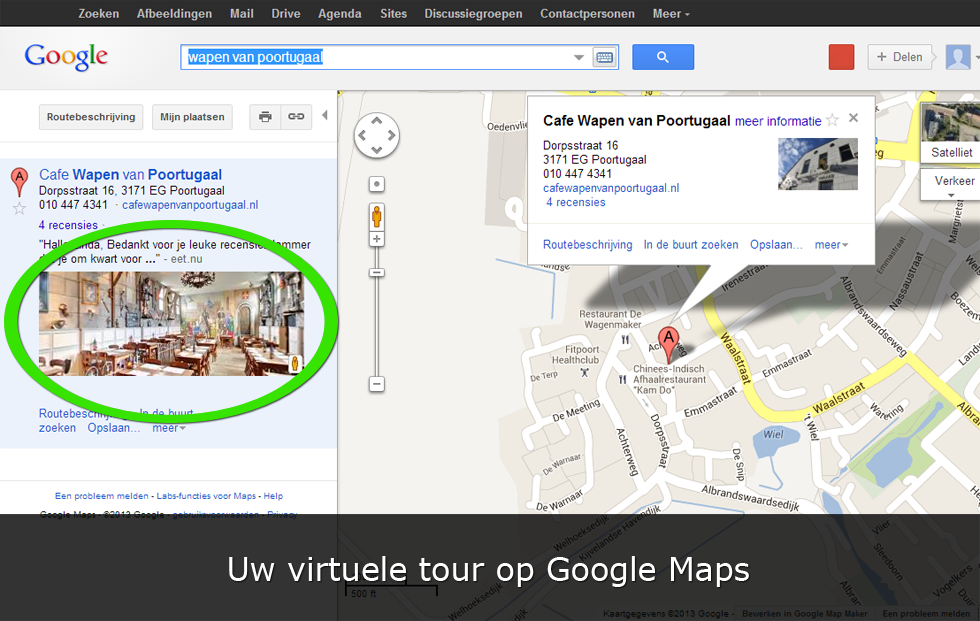
Task: Open the on-screen keyboard icon in search box
Action: point(604,57)
